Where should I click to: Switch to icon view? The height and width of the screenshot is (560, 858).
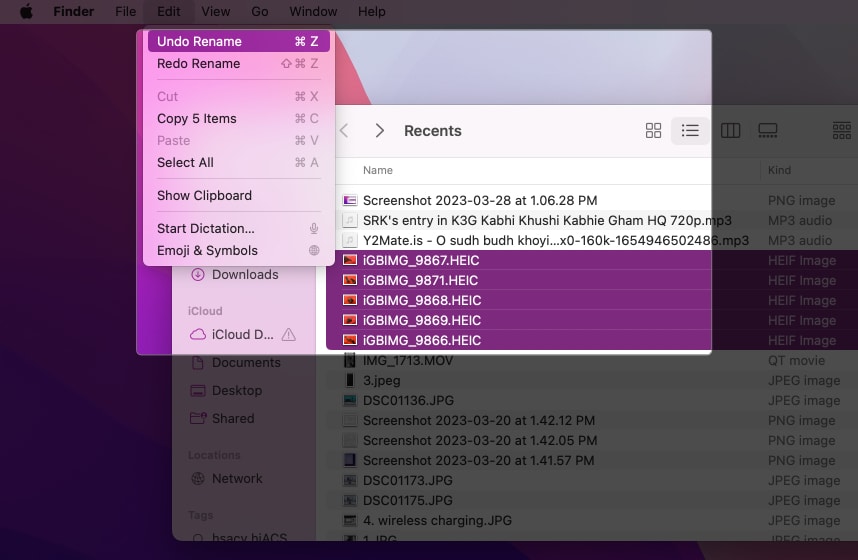click(653, 130)
